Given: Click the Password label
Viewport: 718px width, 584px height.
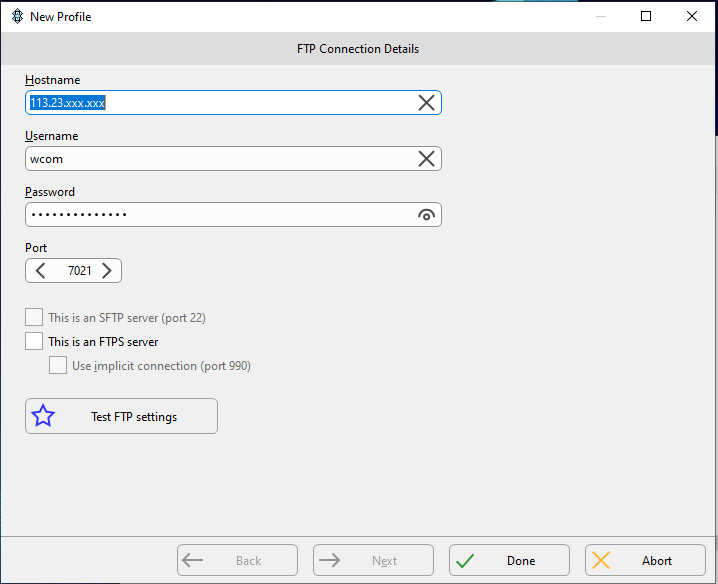Looking at the screenshot, I should tap(50, 192).
